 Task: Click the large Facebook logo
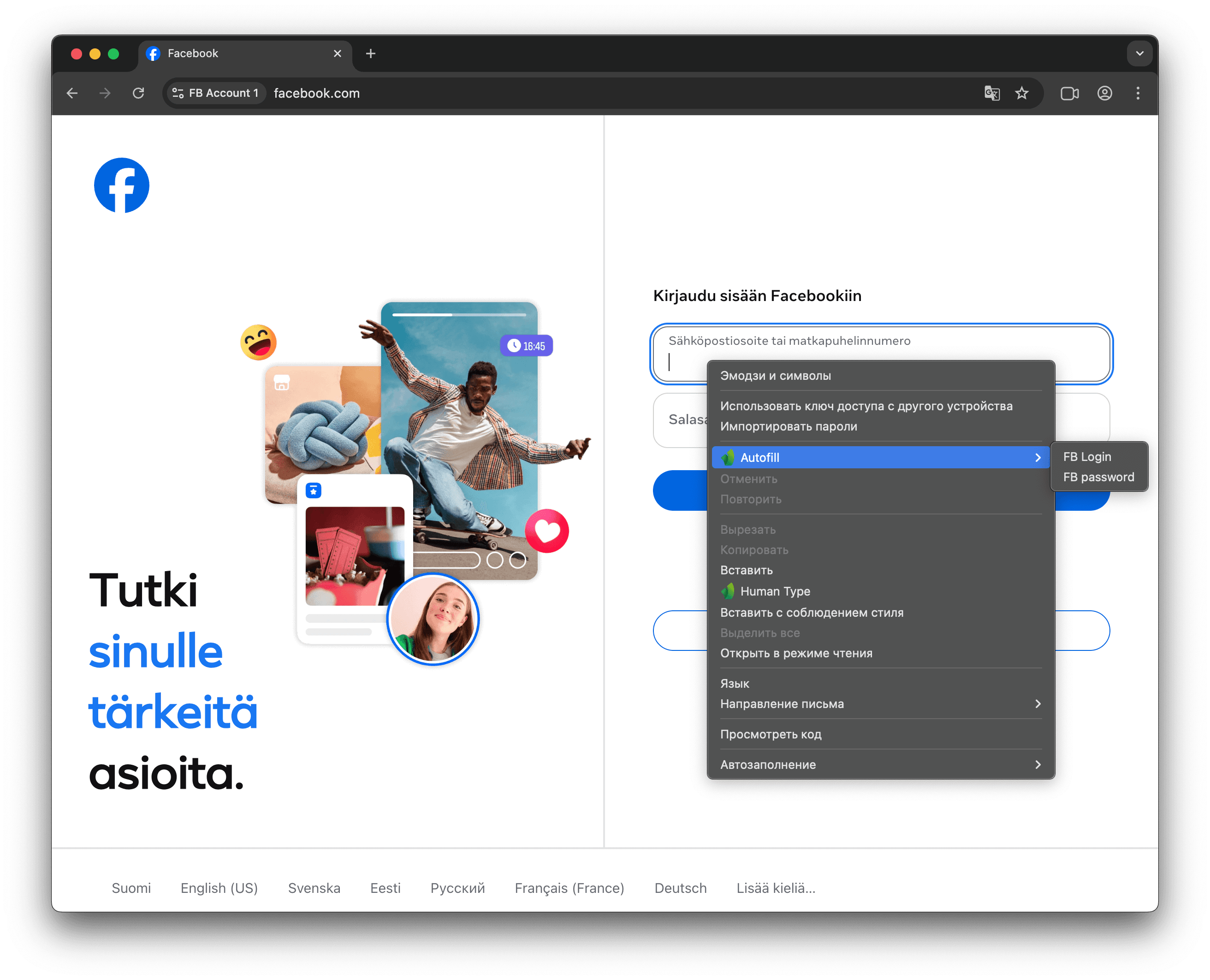tap(121, 185)
